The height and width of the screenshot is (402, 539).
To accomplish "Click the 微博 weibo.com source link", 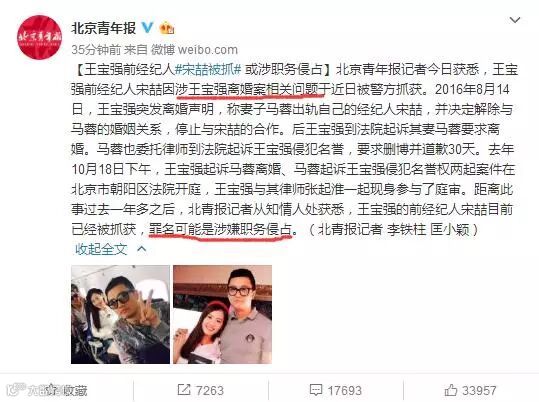I will pos(194,50).
